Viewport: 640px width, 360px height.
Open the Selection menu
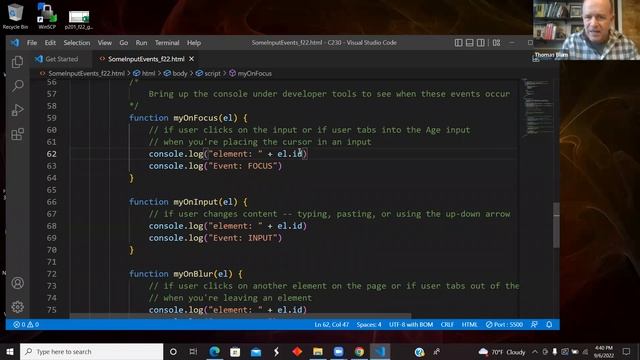[x=77, y=42]
